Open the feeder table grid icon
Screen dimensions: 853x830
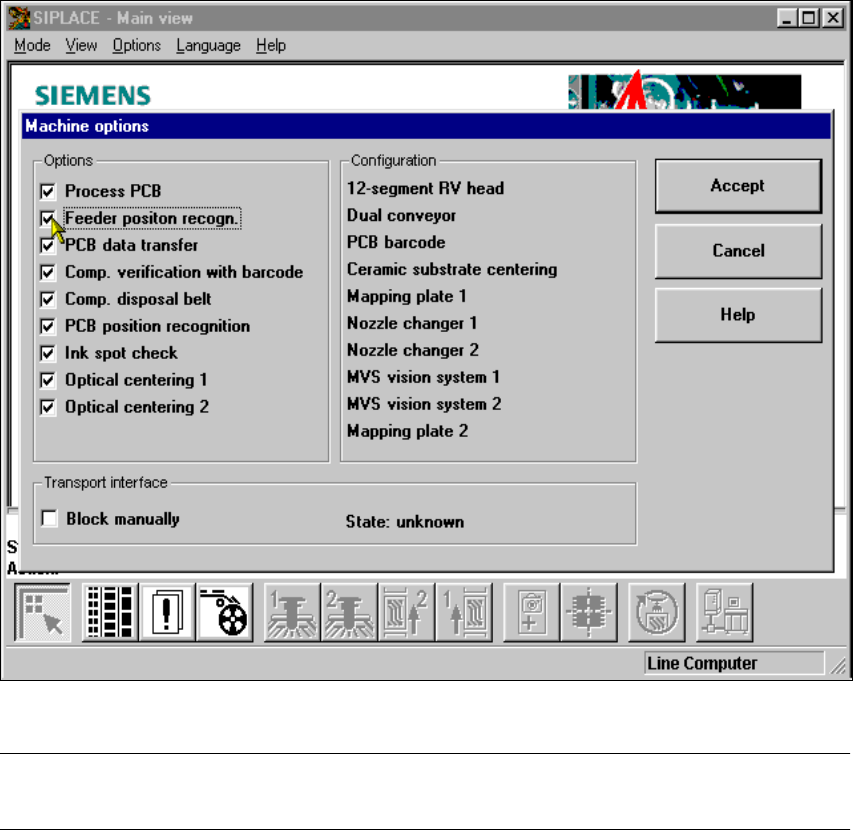click(110, 612)
